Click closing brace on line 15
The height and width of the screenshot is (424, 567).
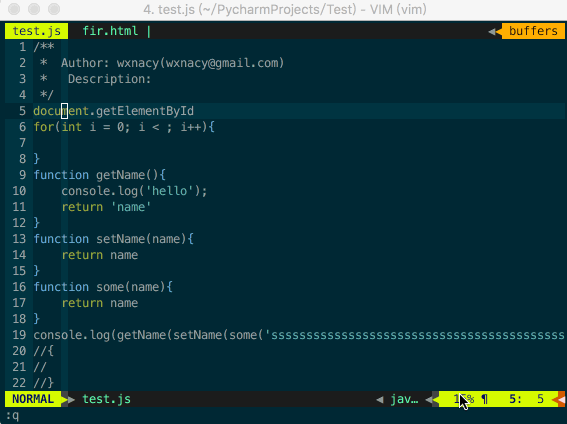pos(37,271)
